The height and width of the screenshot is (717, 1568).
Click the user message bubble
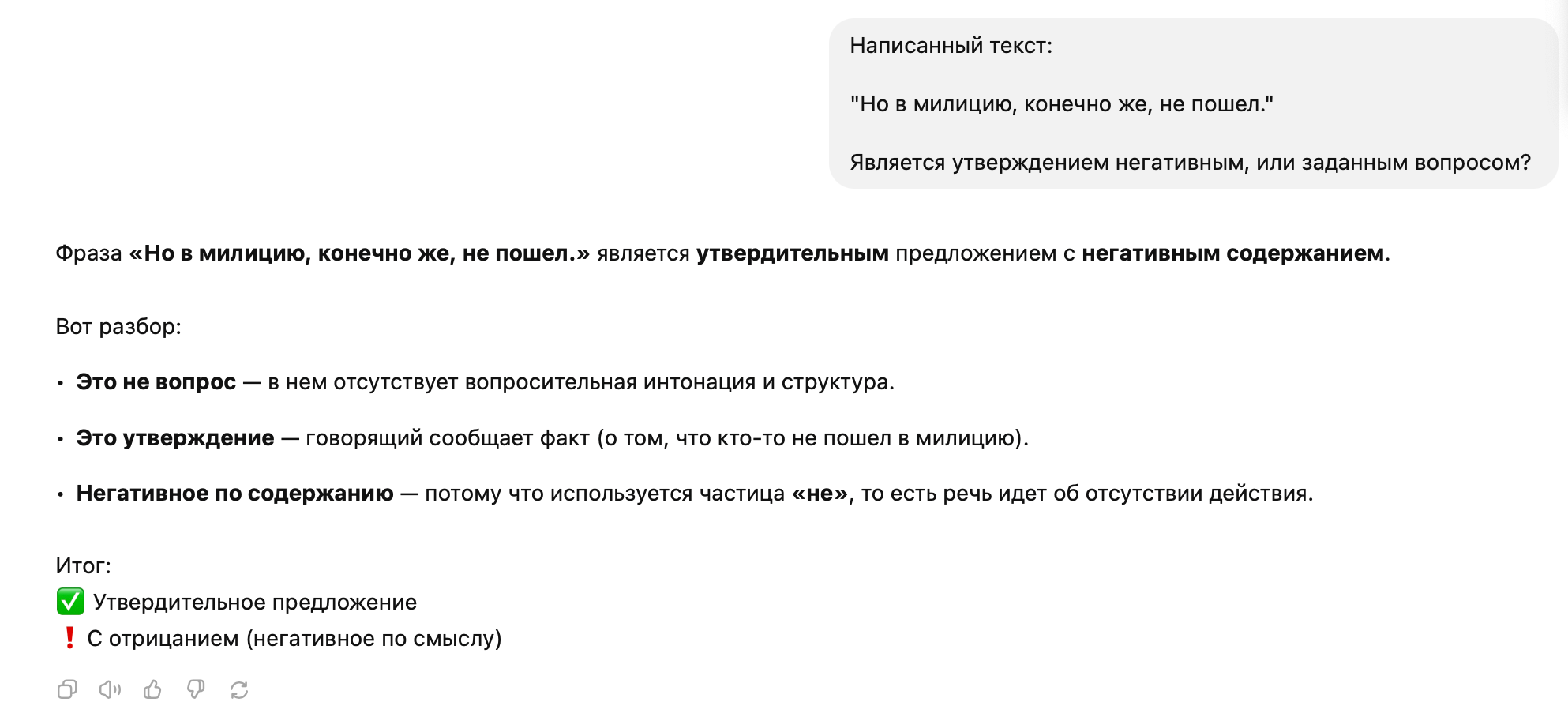pos(1192,103)
